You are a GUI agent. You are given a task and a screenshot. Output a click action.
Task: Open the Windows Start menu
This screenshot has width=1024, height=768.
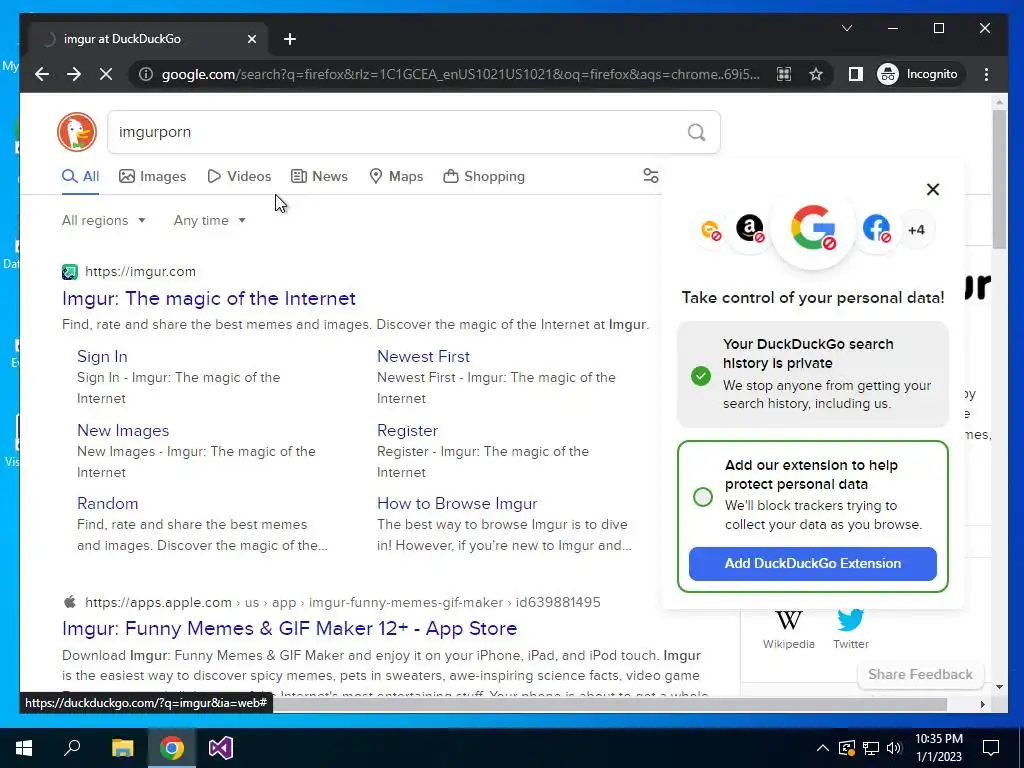[x=24, y=748]
